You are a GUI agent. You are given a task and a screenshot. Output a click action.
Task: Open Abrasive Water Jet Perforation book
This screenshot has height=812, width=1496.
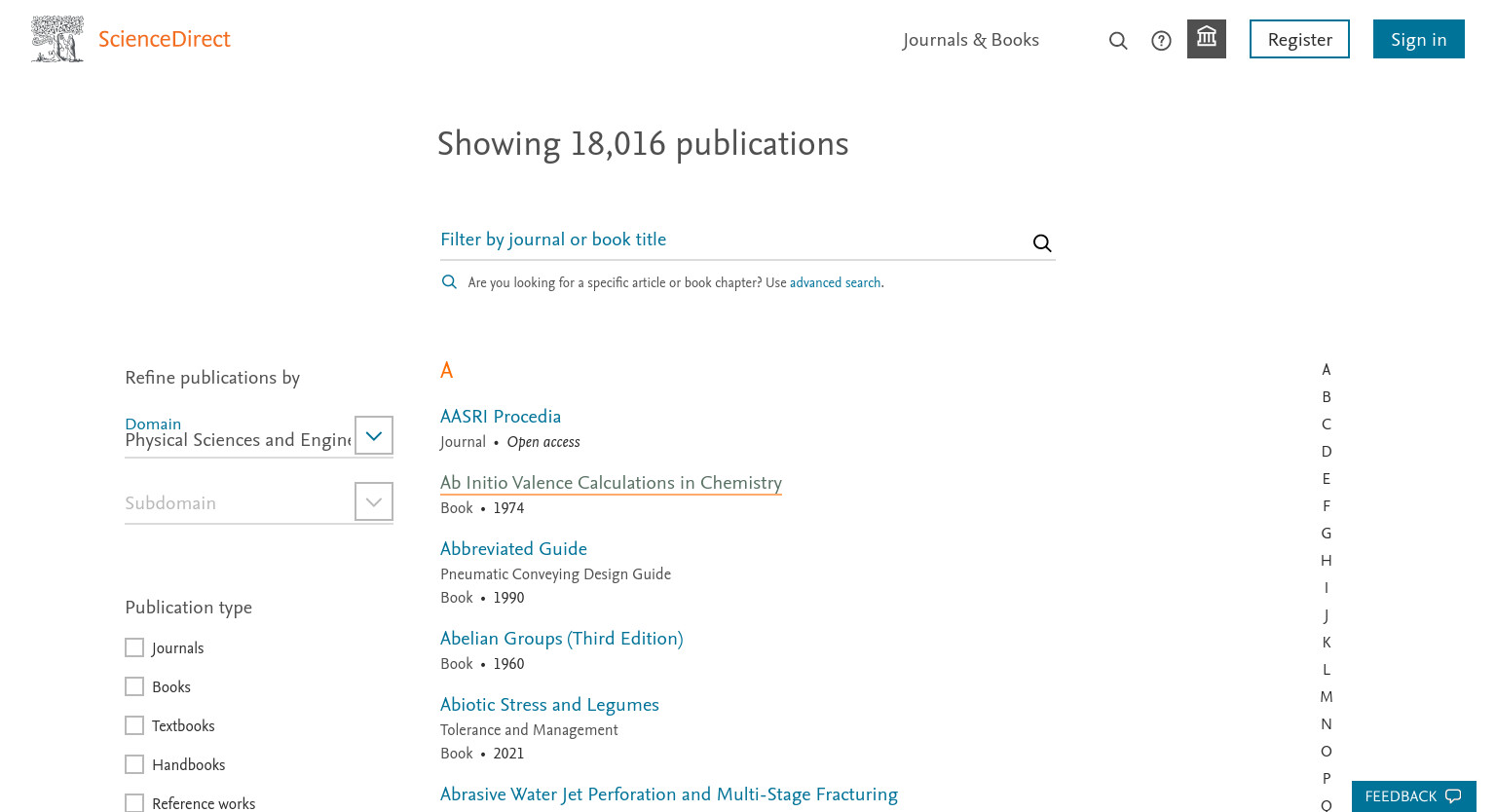click(x=669, y=794)
